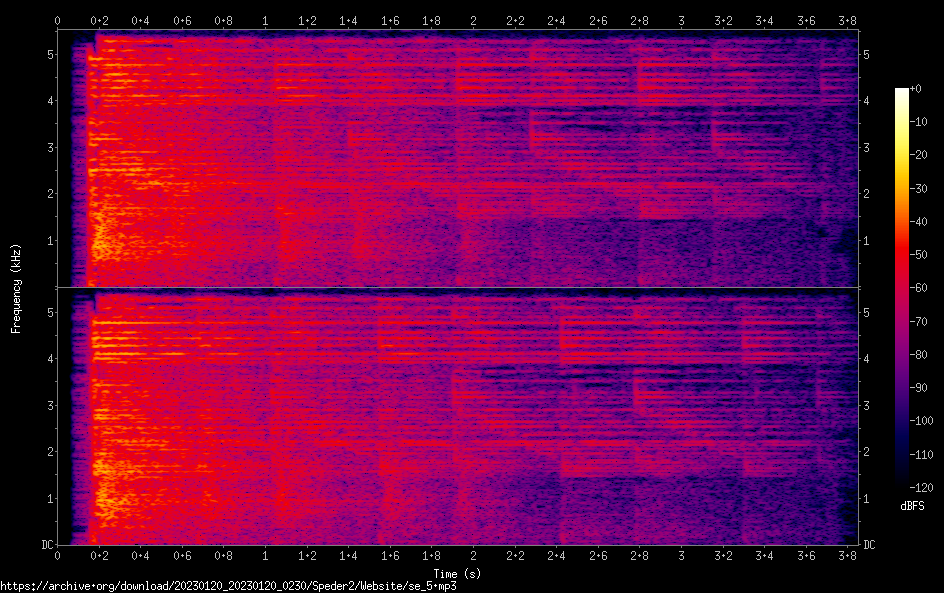Image resolution: width=944 pixels, height=593 pixels.
Task: Click the -60 mark on the color scale
Action: click(922, 289)
